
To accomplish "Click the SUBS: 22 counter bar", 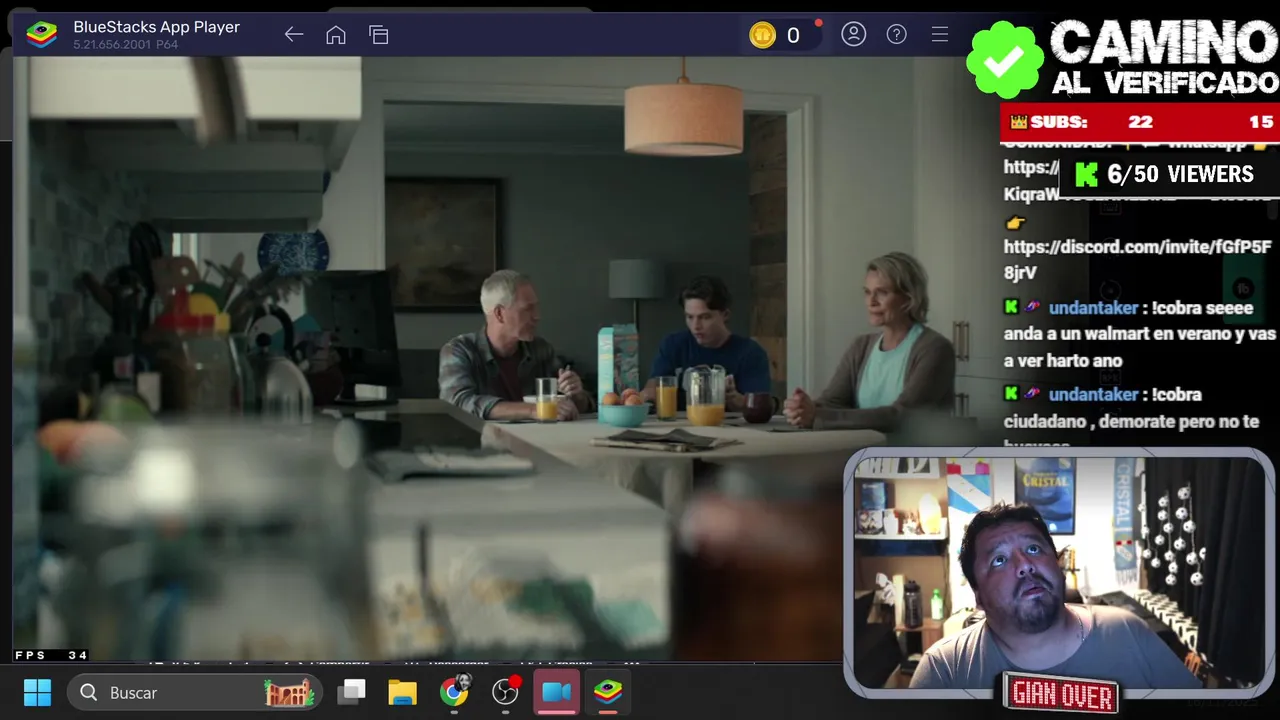I will tap(1140, 122).
